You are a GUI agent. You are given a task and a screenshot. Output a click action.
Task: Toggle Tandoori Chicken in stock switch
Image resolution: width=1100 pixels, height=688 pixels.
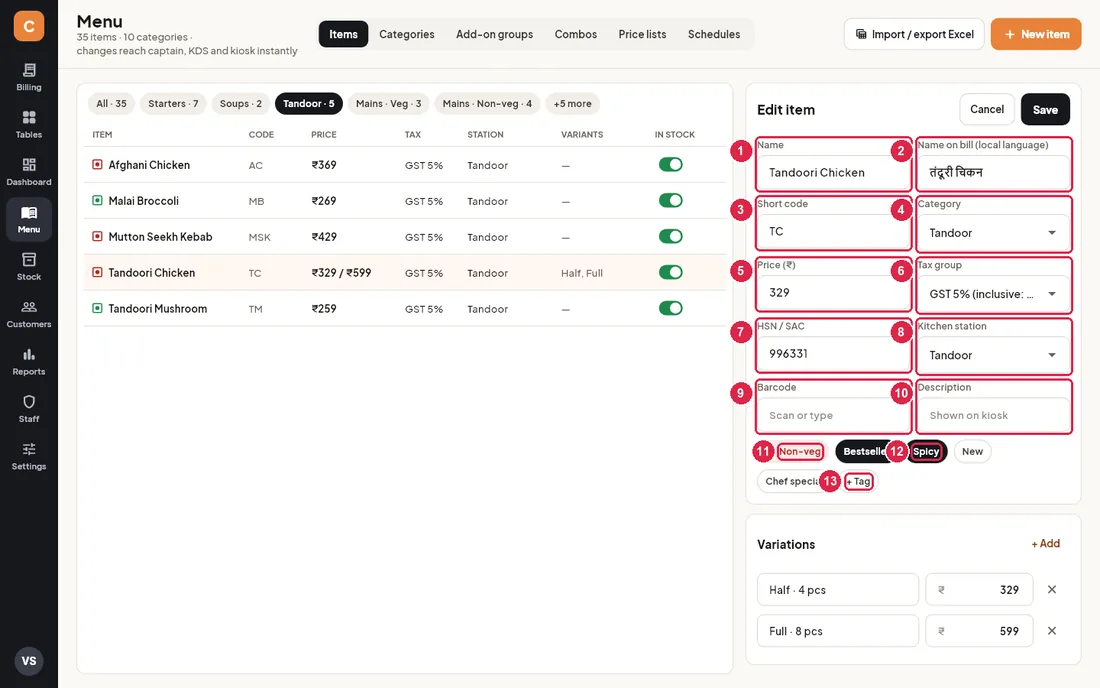point(671,272)
